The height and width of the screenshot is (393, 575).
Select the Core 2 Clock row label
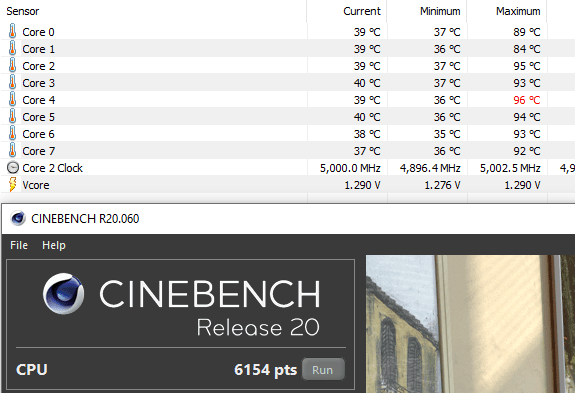[x=52, y=168]
